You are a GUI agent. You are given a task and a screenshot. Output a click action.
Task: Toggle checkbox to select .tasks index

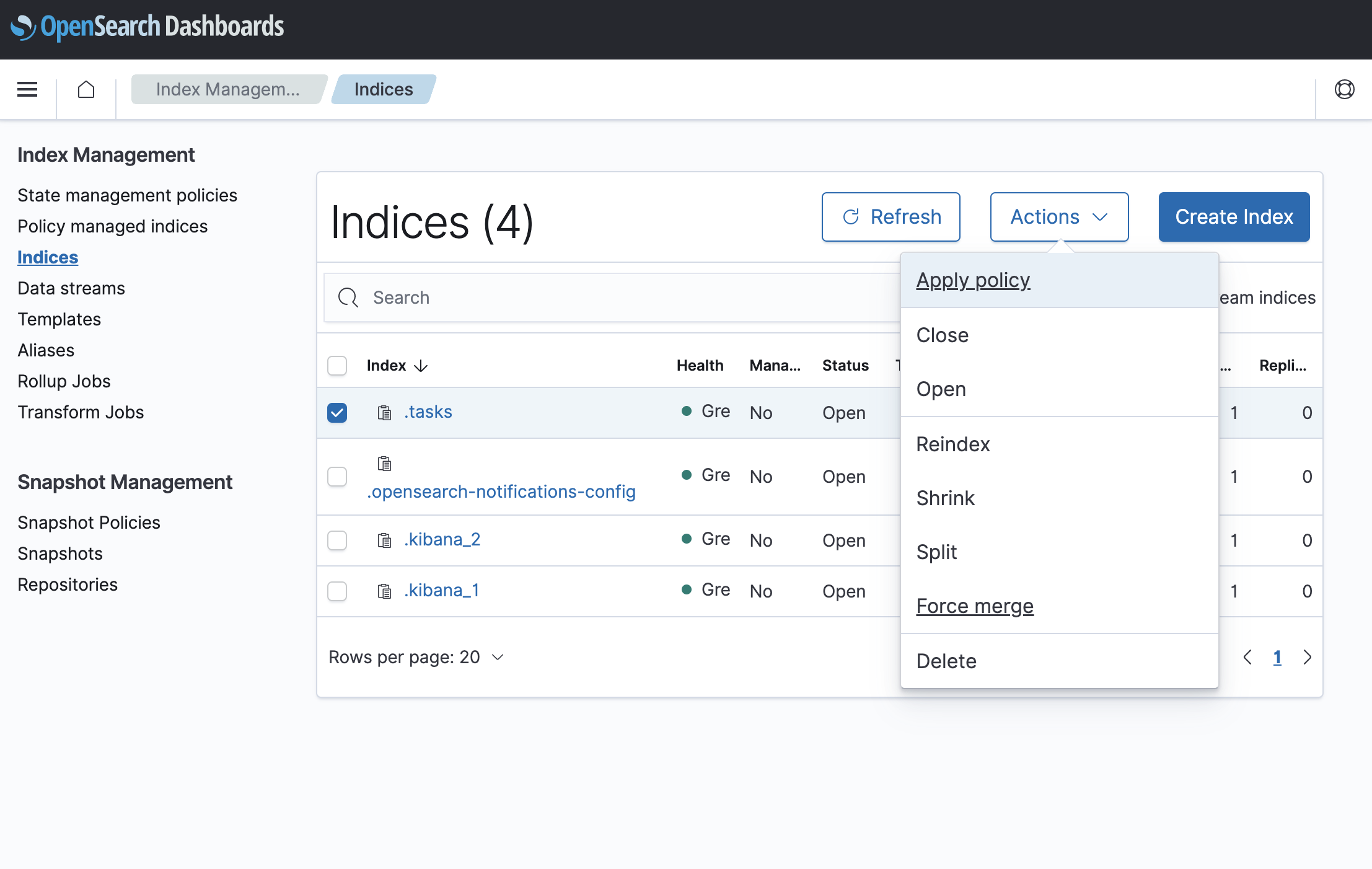tap(337, 411)
